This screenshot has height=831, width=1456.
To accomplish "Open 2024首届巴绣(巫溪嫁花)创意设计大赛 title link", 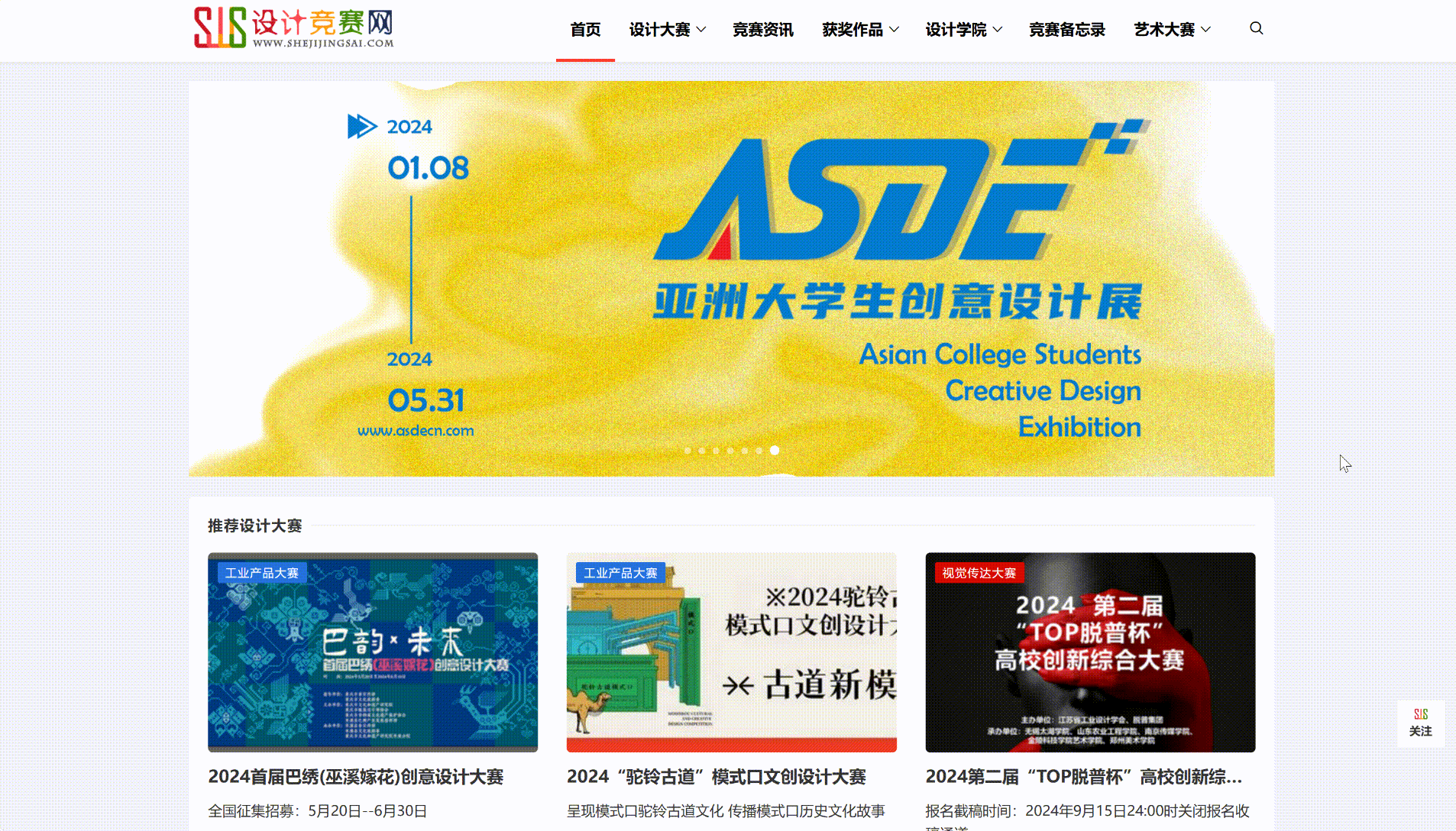I will click(355, 777).
